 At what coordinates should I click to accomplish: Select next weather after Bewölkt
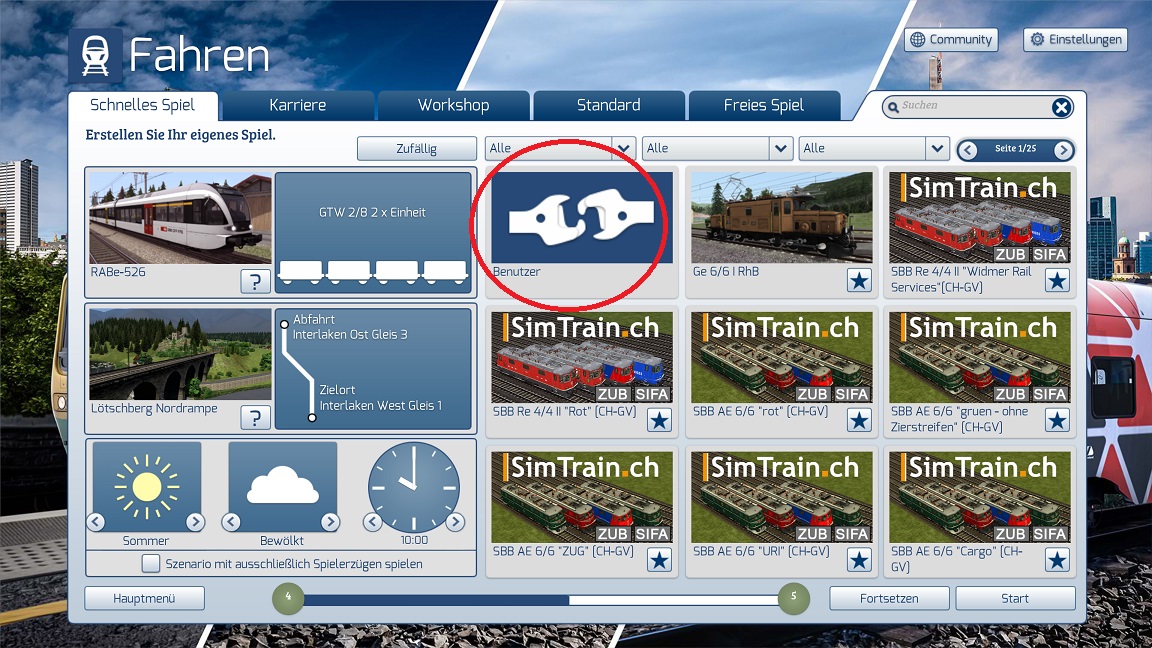click(x=330, y=522)
